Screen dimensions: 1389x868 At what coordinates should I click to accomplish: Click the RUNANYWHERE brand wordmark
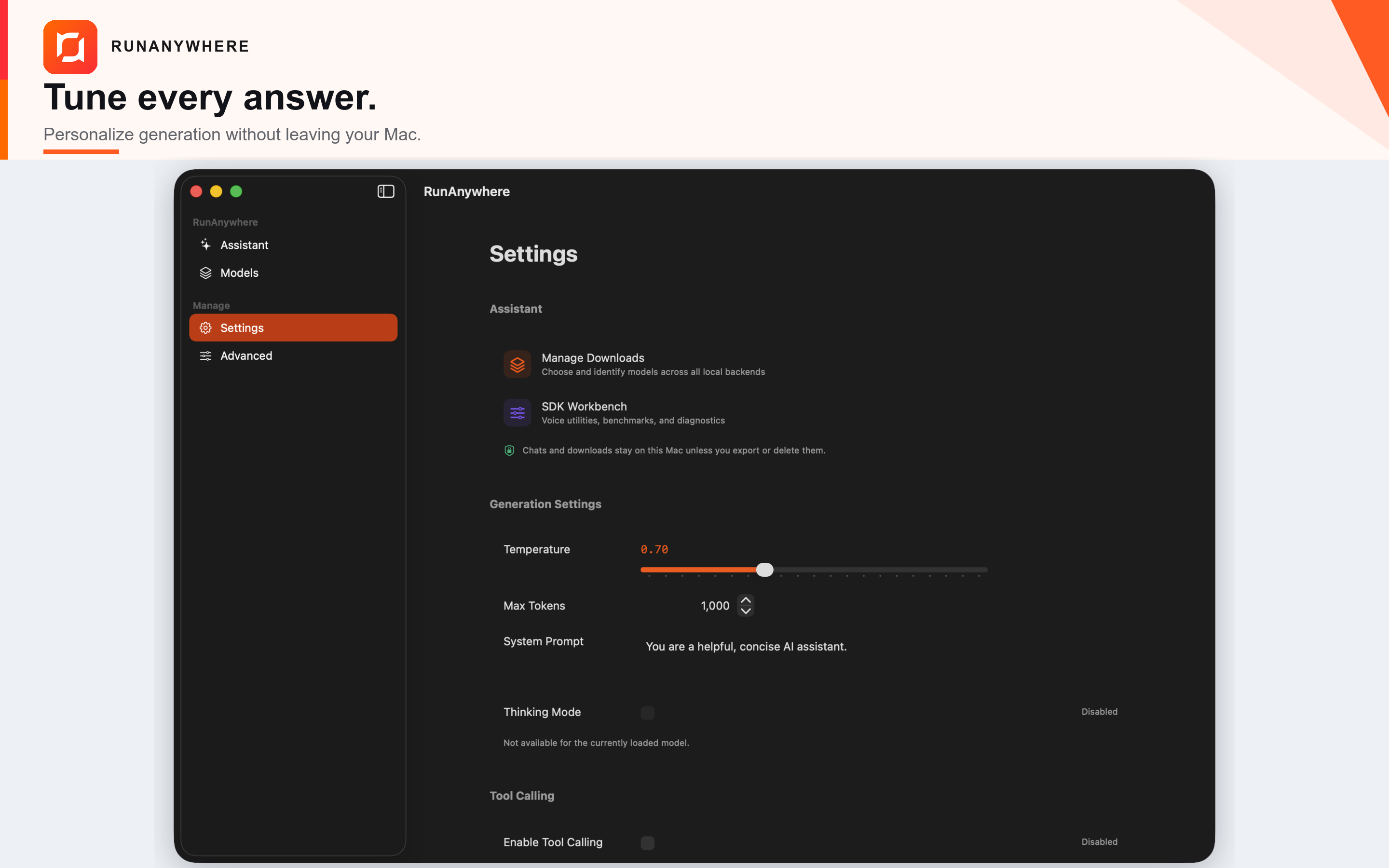(x=180, y=46)
